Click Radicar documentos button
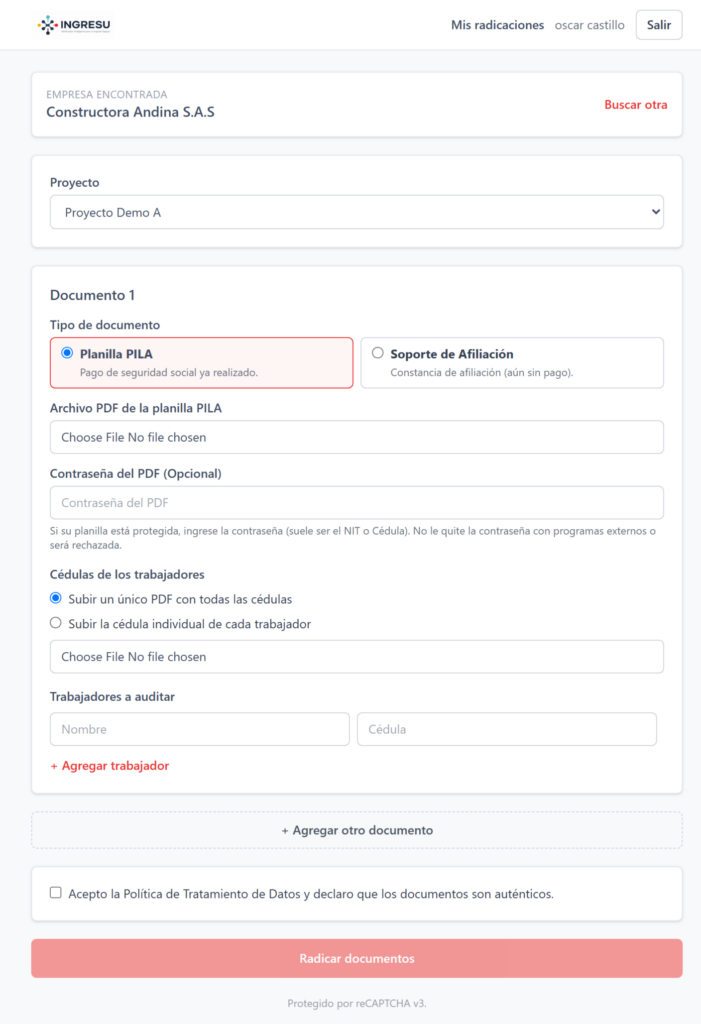 (x=357, y=958)
